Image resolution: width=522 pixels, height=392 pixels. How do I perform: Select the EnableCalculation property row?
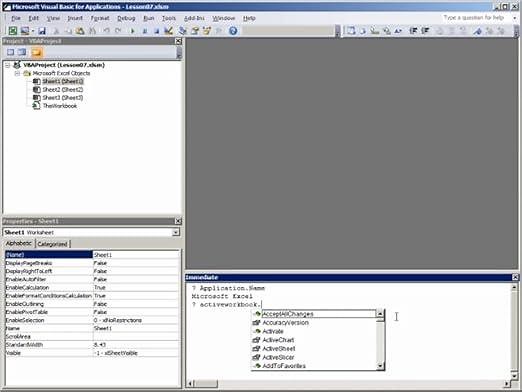(x=92, y=288)
